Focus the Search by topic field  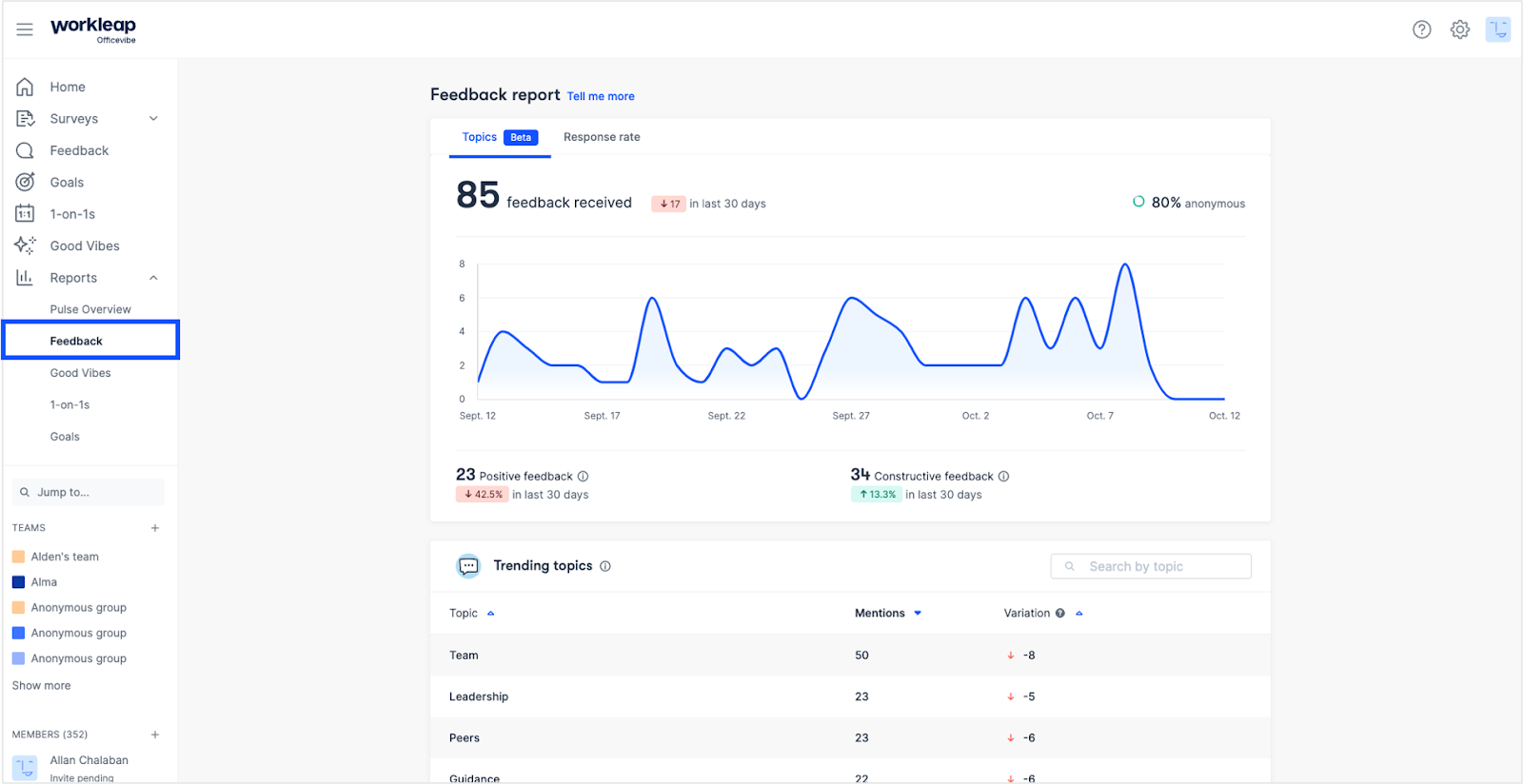1151,566
